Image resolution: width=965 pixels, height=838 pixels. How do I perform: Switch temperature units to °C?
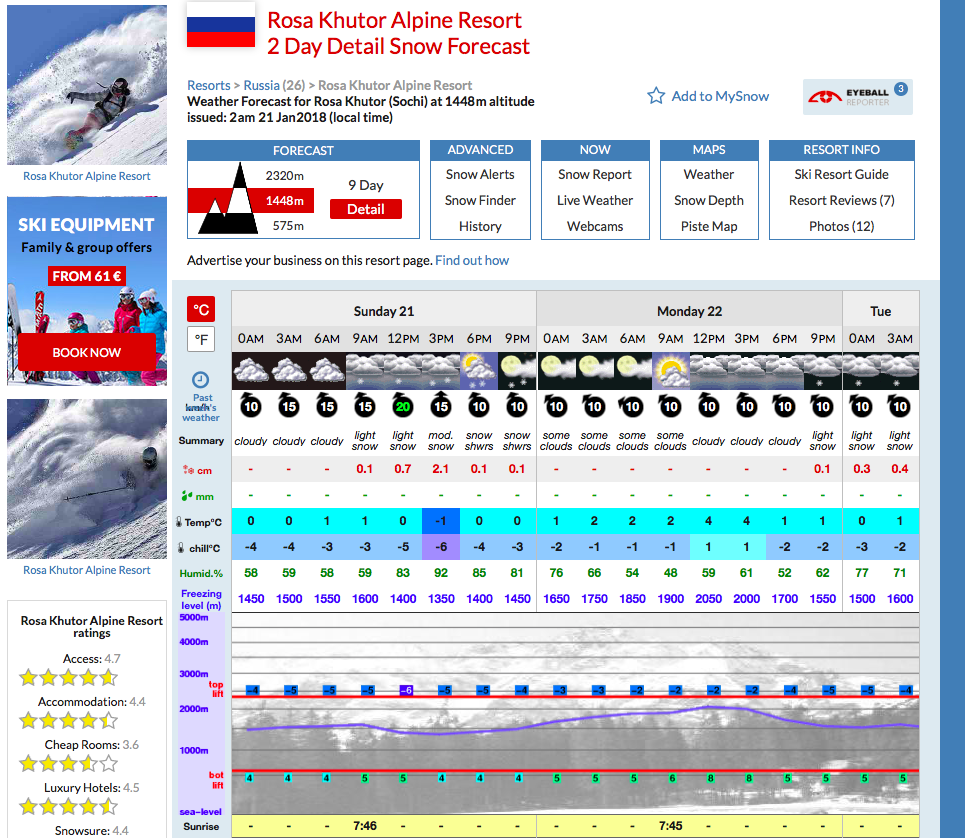coord(201,309)
